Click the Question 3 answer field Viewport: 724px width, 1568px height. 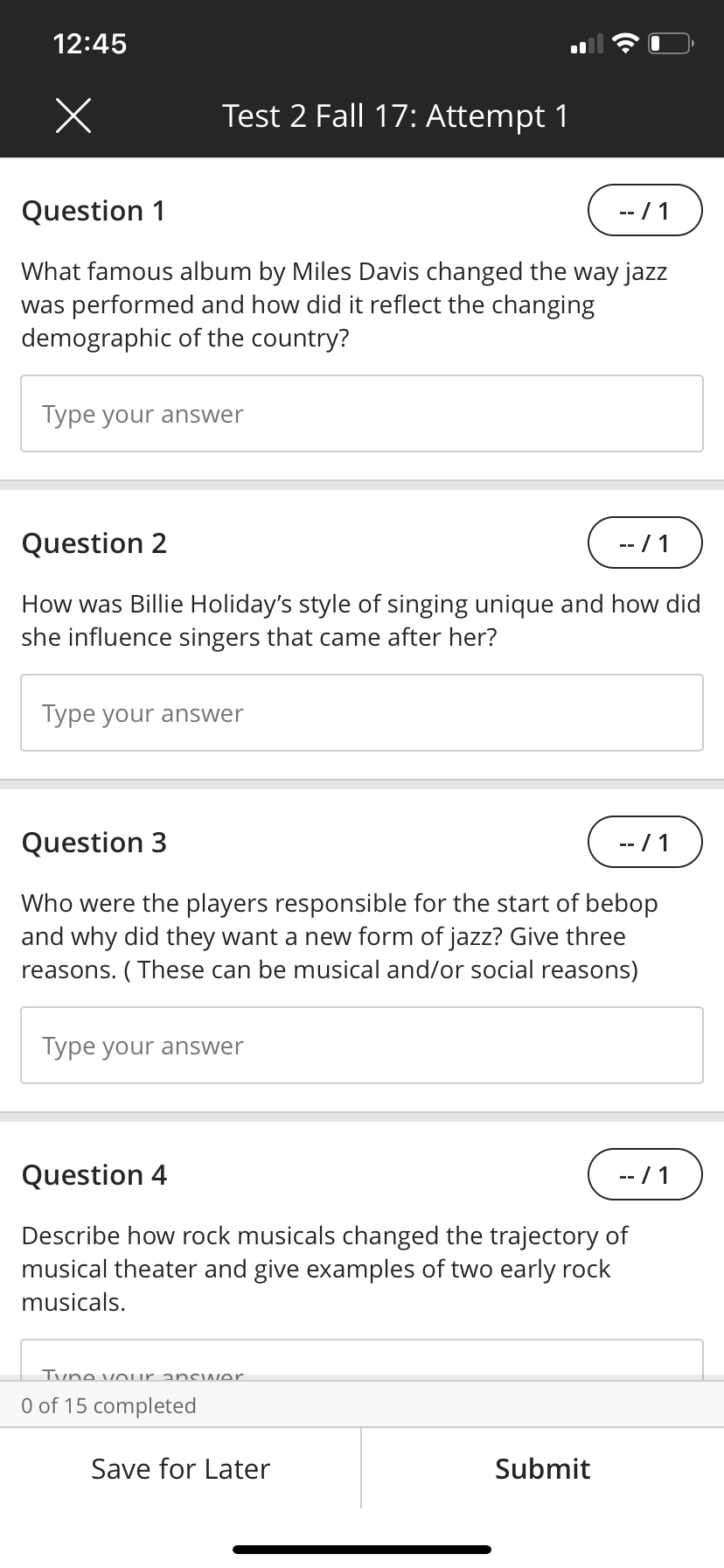[x=362, y=1046]
